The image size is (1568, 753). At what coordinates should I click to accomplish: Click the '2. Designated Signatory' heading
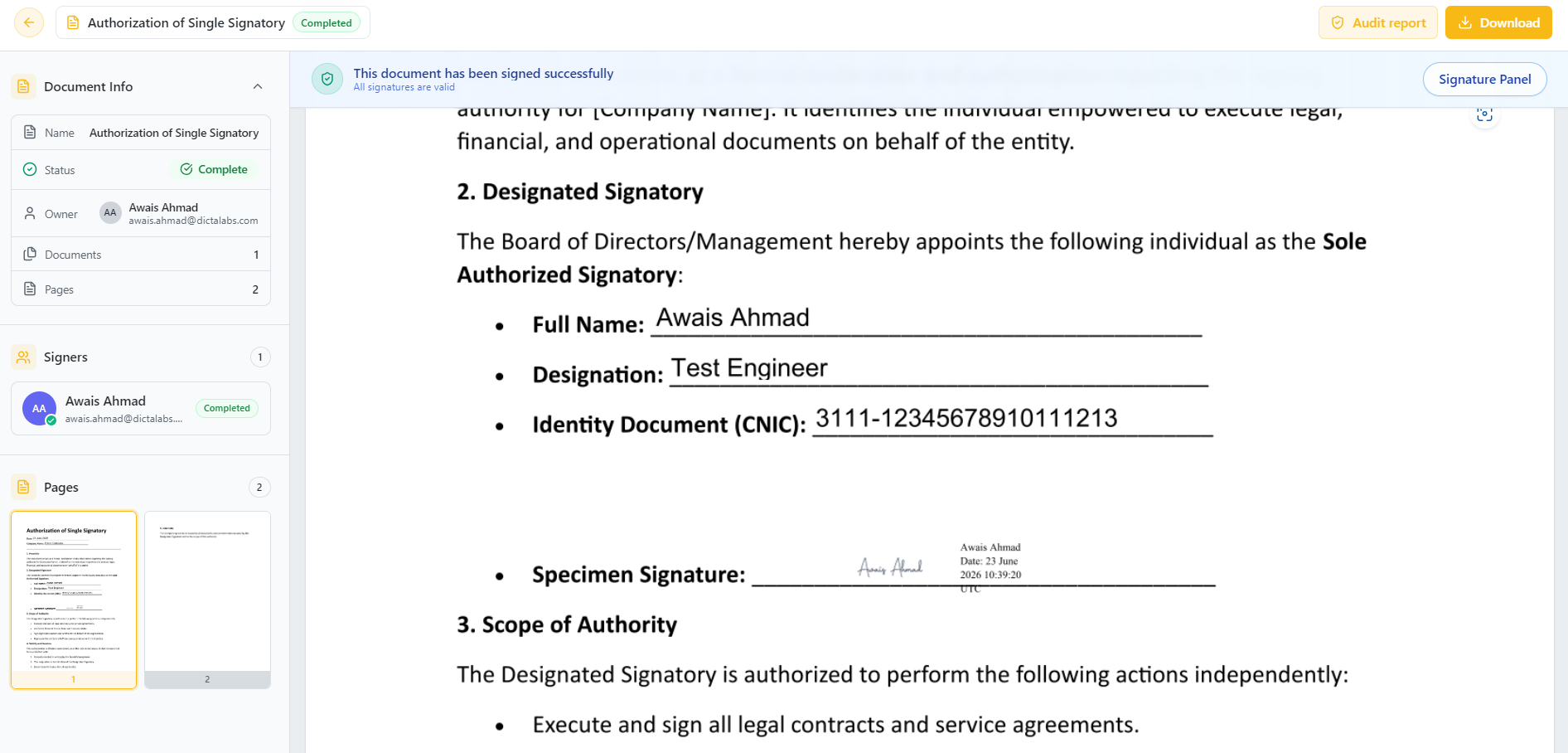click(x=580, y=192)
